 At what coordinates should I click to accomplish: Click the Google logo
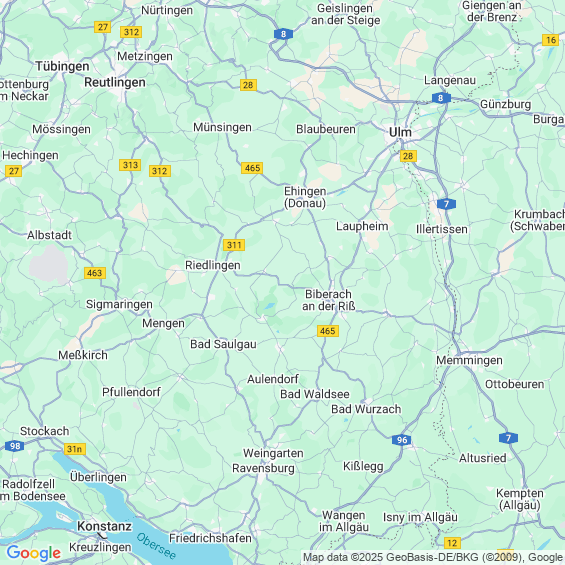click(34, 553)
